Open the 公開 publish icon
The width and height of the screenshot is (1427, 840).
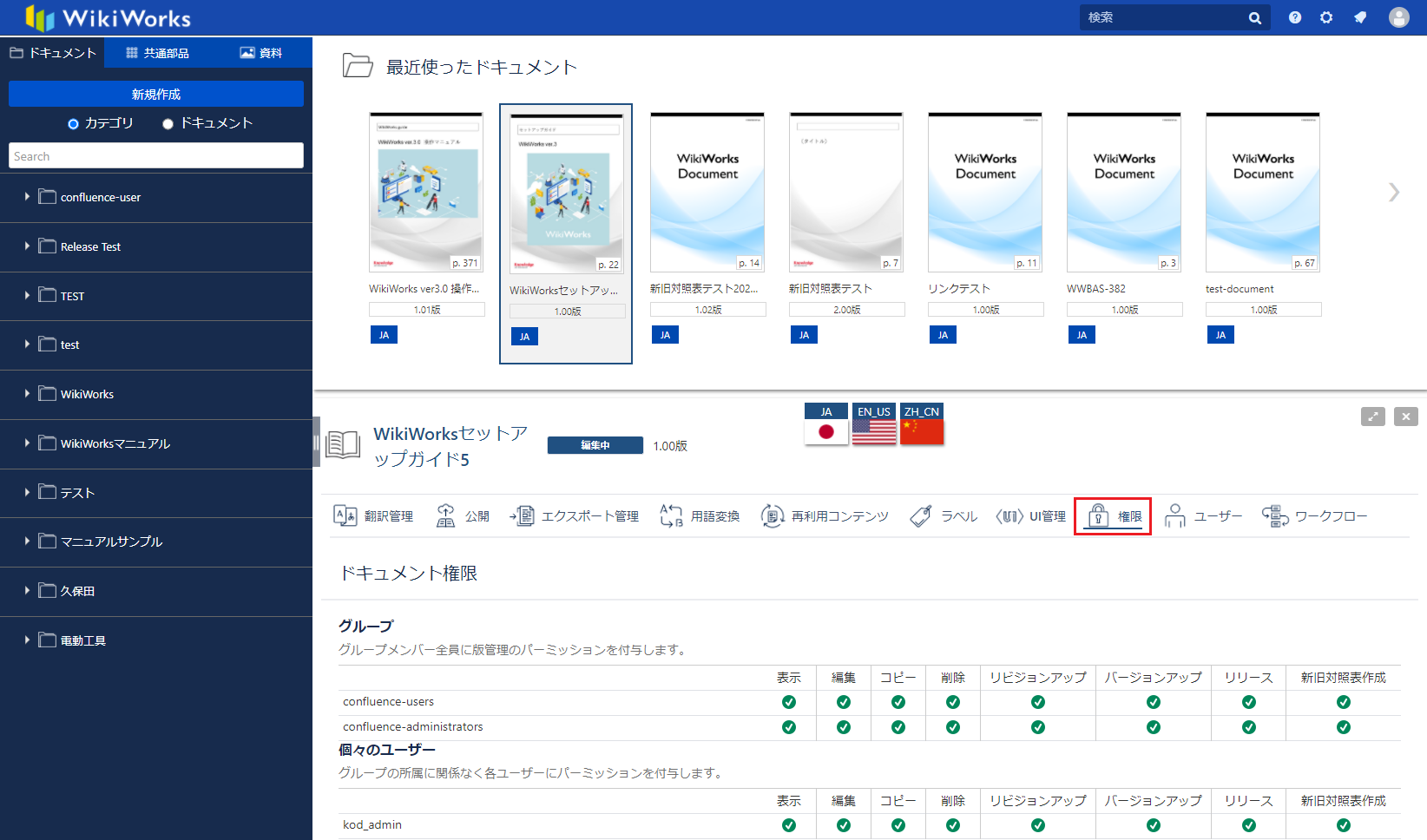(x=445, y=516)
